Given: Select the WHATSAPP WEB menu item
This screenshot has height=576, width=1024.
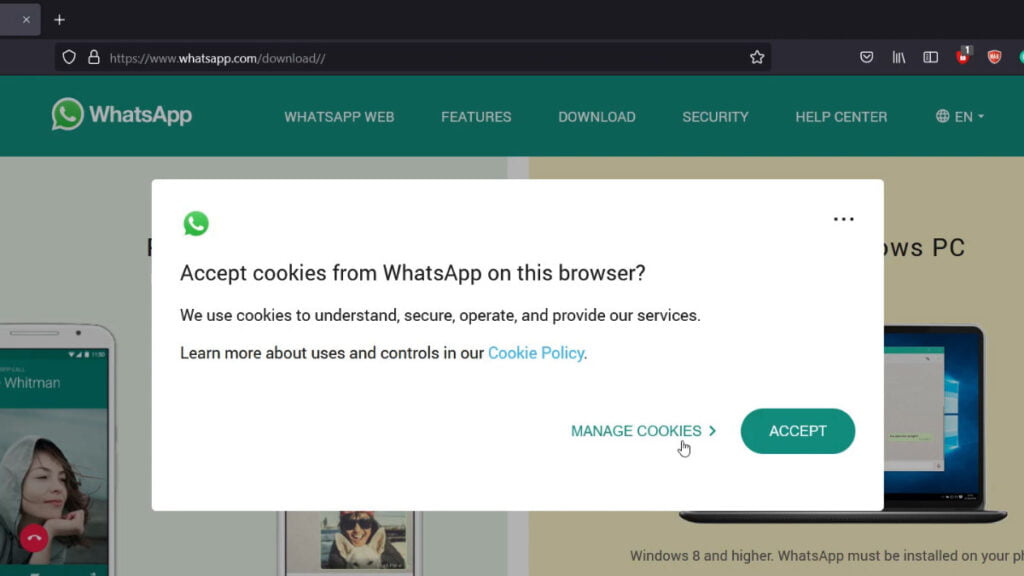Looking at the screenshot, I should [x=339, y=117].
